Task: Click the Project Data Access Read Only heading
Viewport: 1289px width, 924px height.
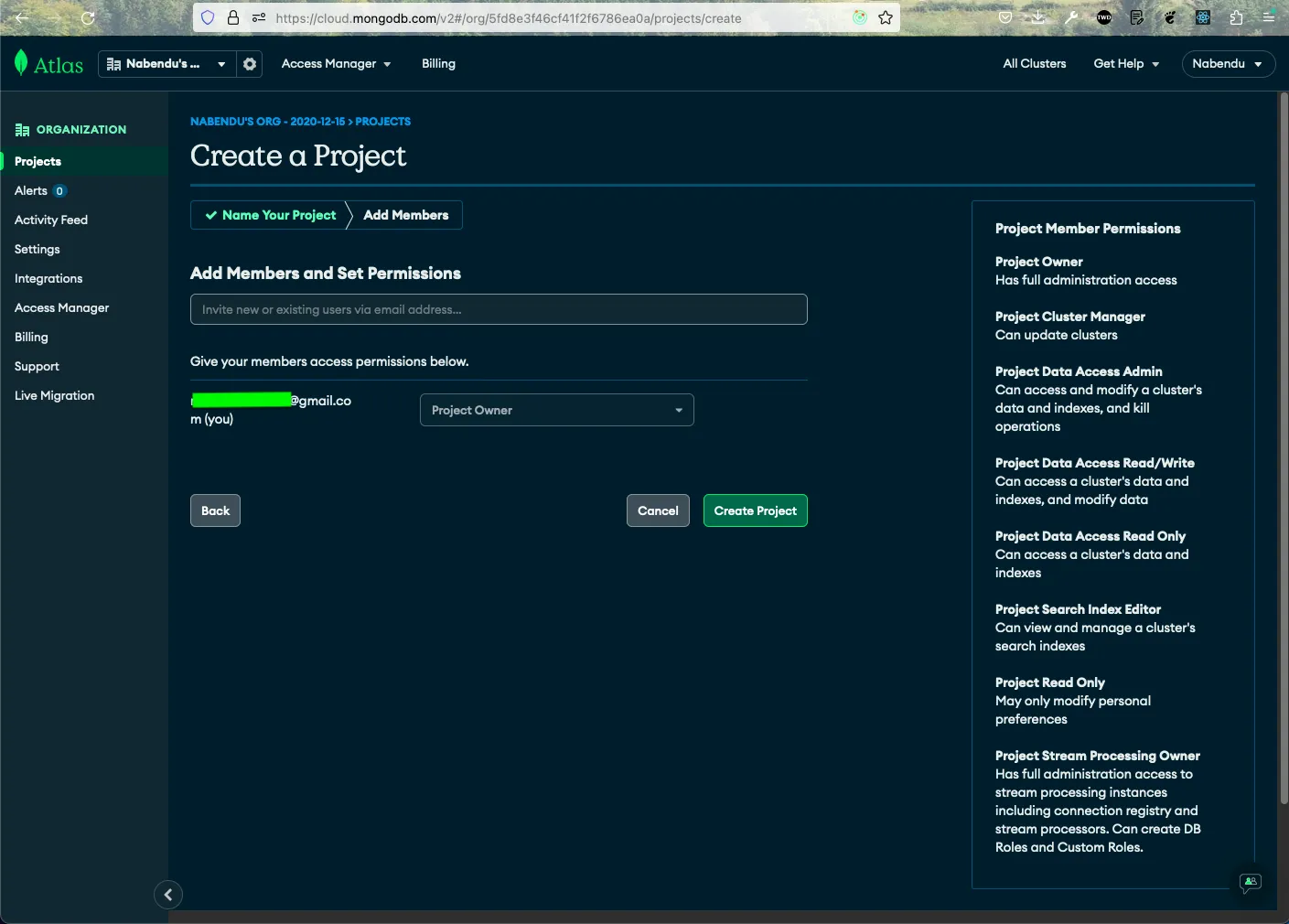Action: pos(1090,536)
